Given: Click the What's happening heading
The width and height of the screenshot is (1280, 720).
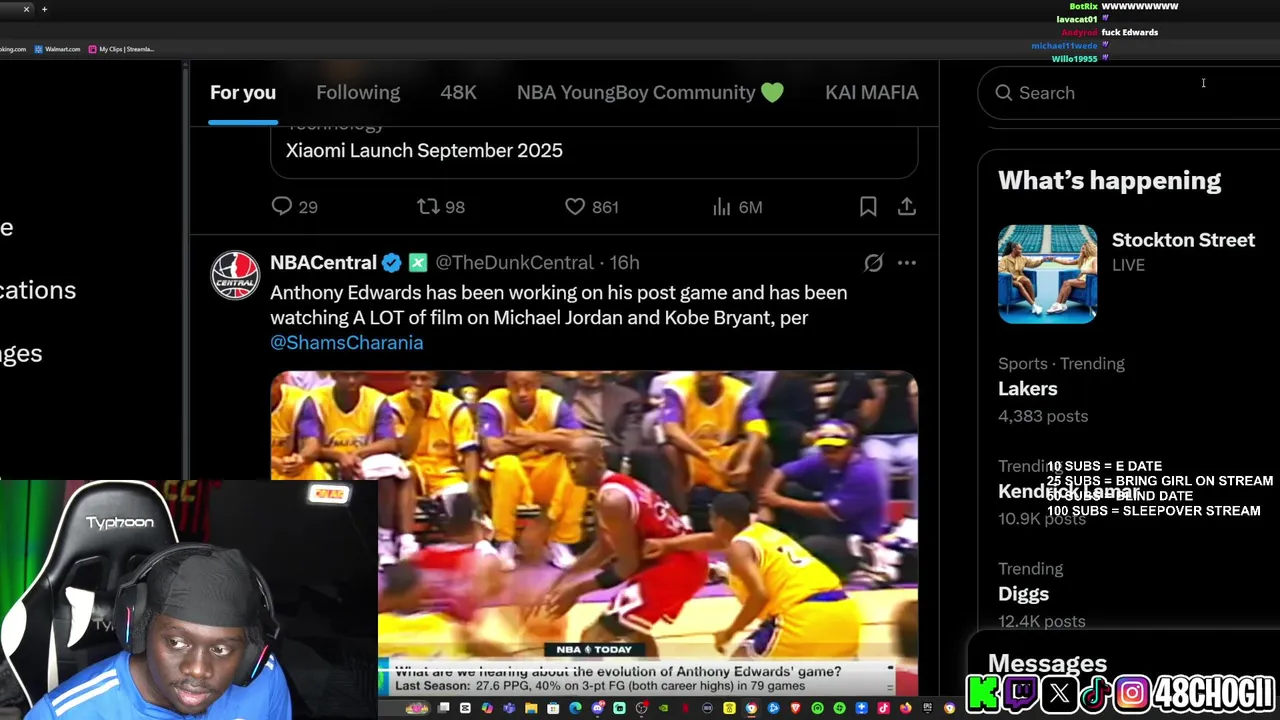Looking at the screenshot, I should (1109, 181).
